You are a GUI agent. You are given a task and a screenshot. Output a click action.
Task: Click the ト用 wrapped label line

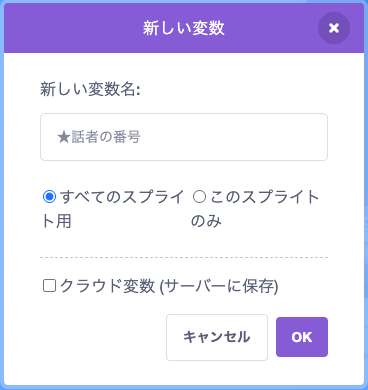pos(56,221)
